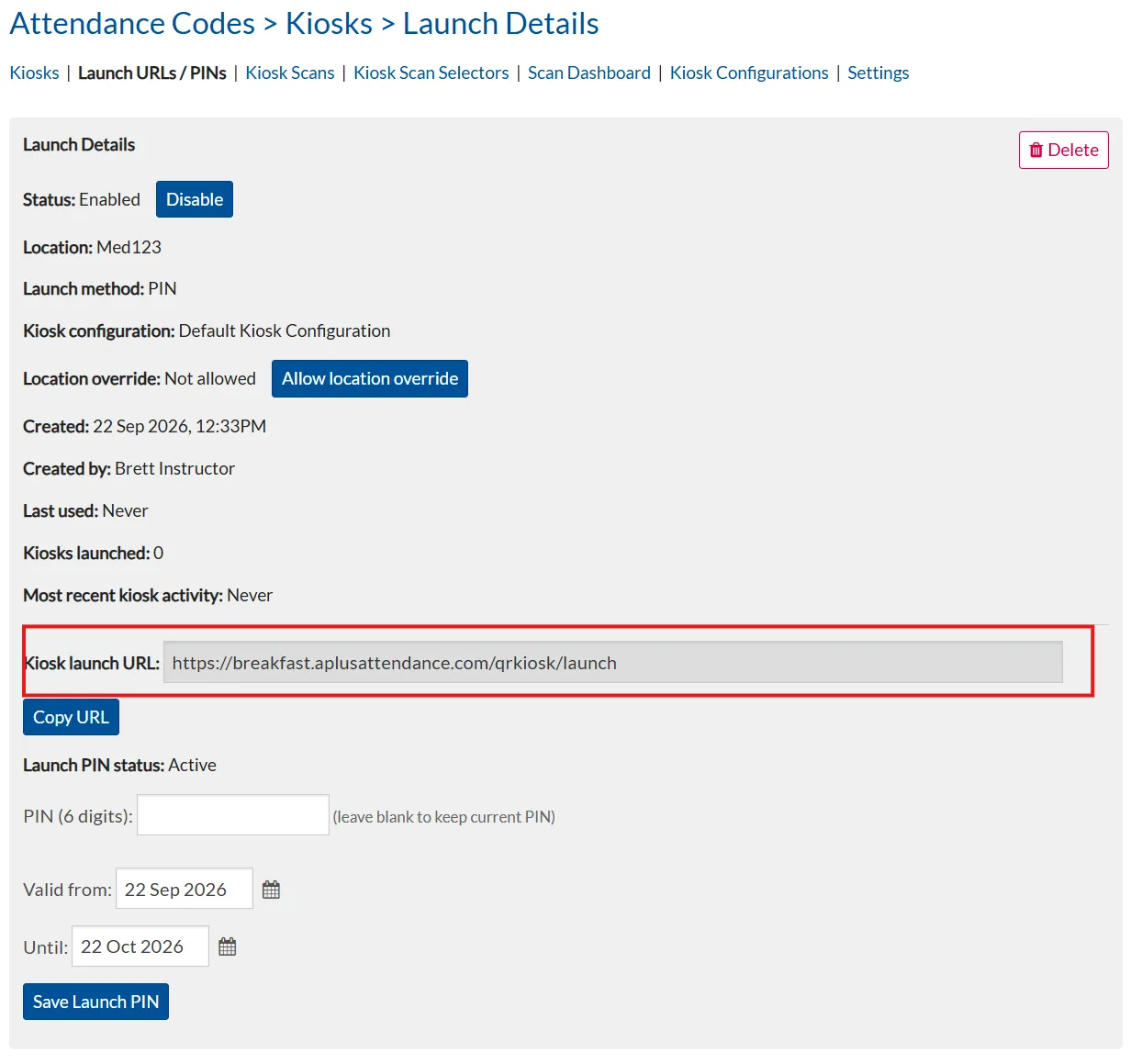Click Allow location override button
The width and height of the screenshot is (1131, 1064).
click(x=370, y=378)
